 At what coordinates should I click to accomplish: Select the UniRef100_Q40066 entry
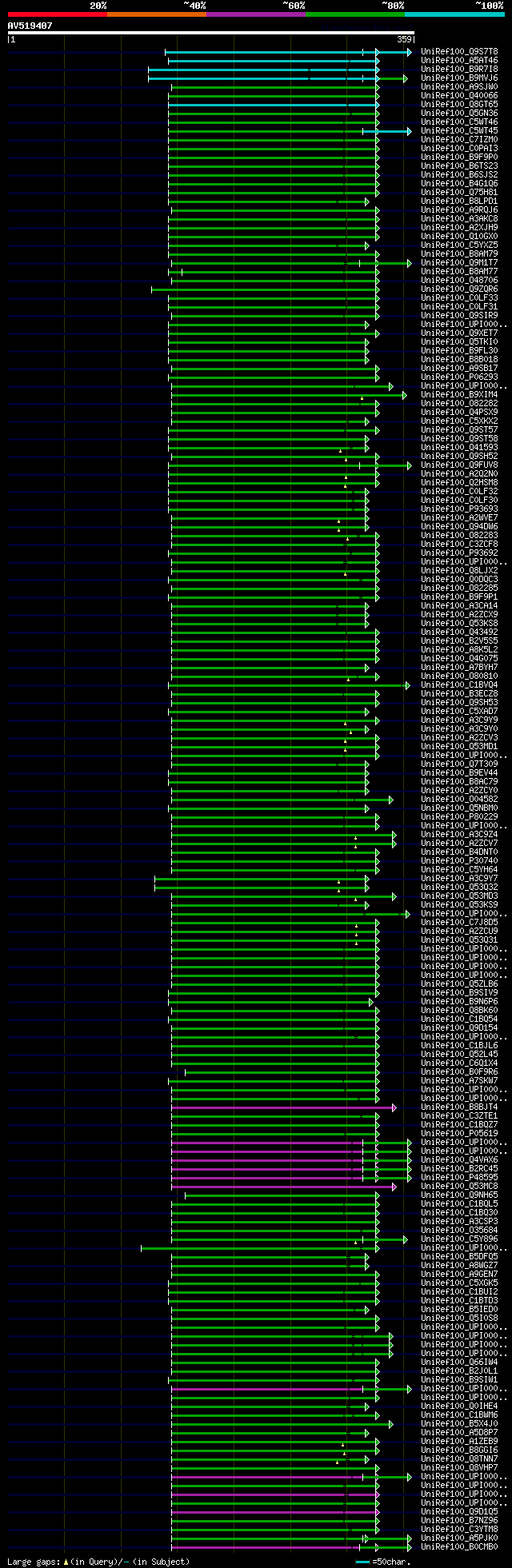click(459, 96)
